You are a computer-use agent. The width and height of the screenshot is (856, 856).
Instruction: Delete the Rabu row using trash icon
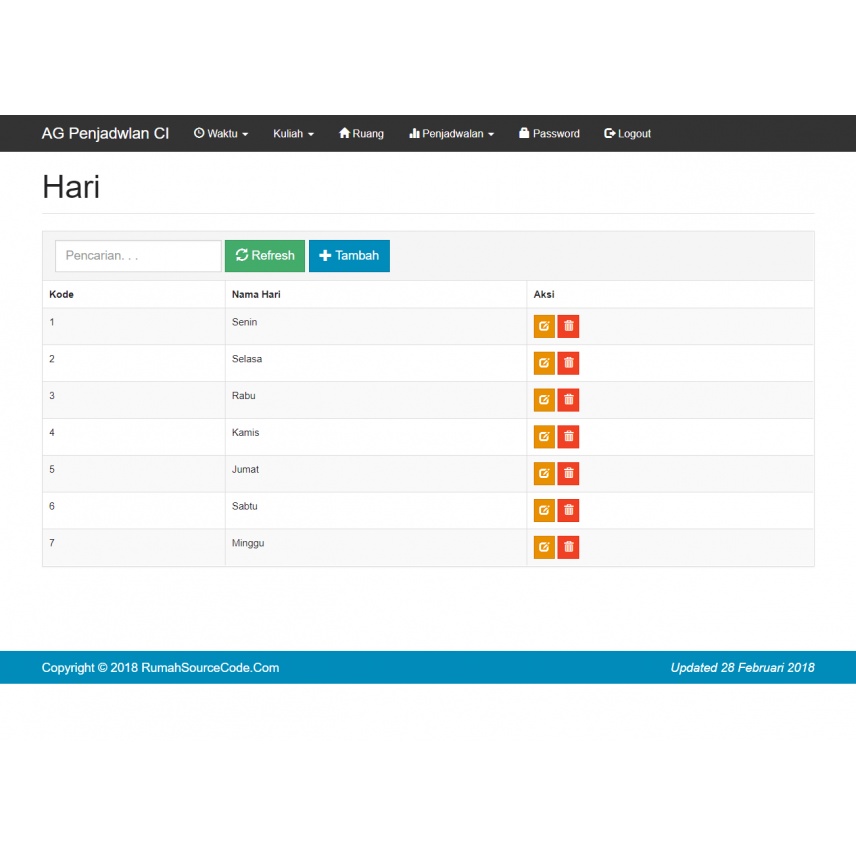(568, 400)
